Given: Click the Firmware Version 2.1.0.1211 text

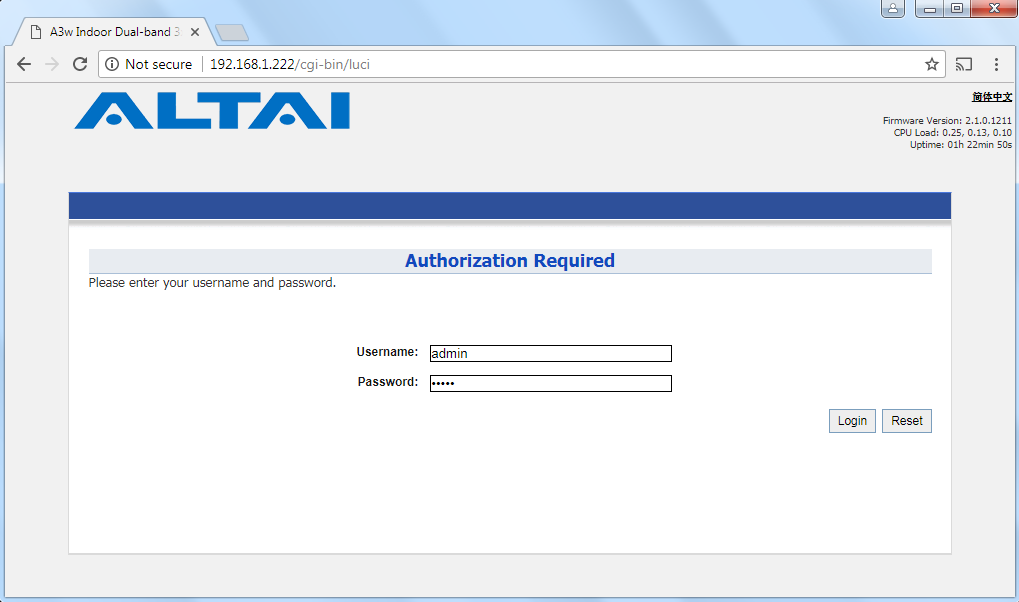Looking at the screenshot, I should tap(947, 120).
